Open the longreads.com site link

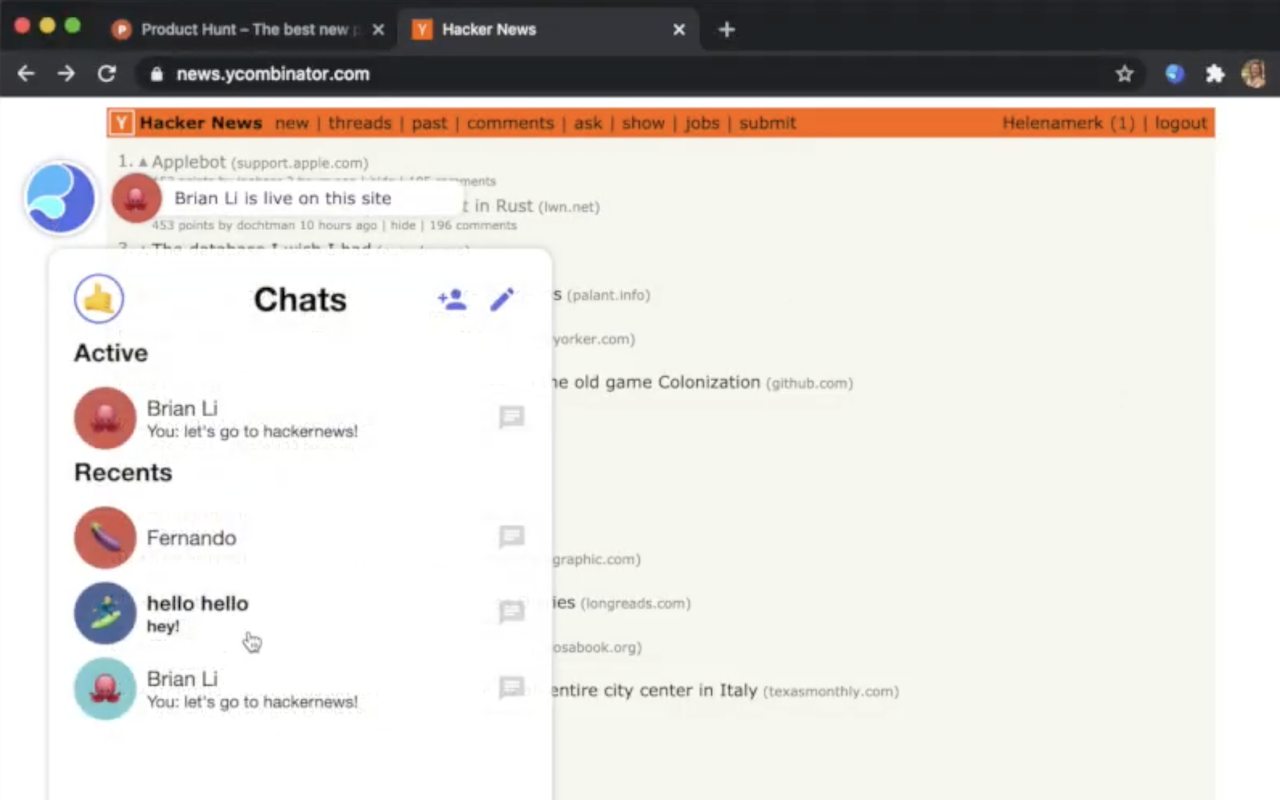[635, 603]
